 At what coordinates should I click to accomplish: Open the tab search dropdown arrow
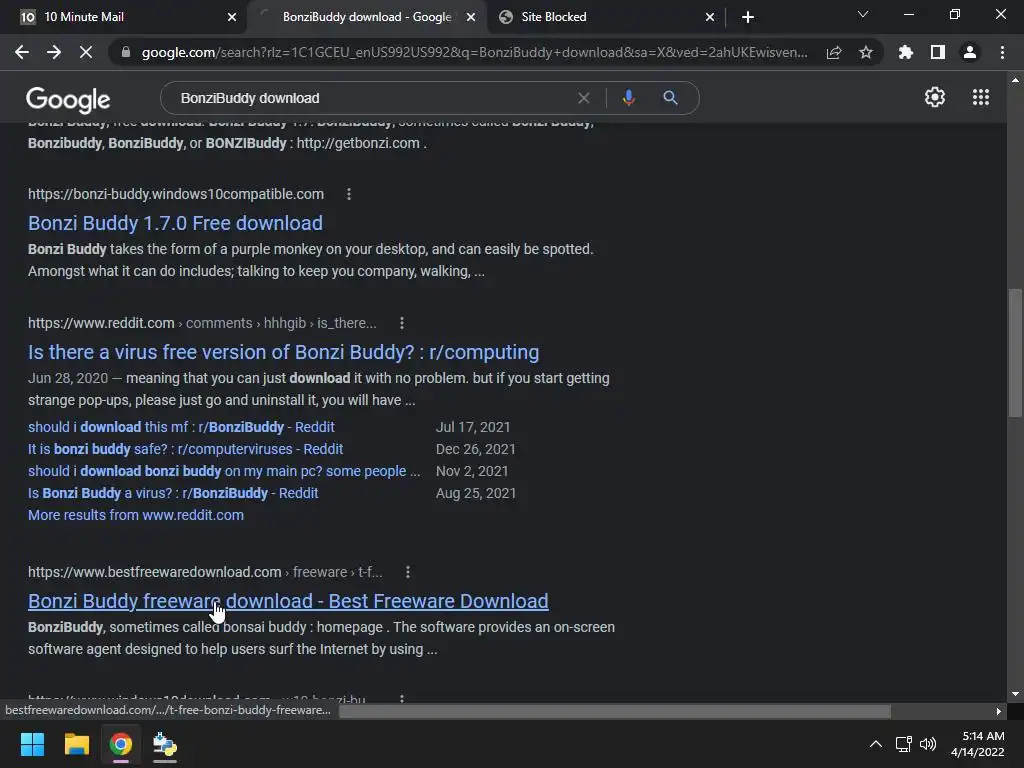[x=863, y=14]
